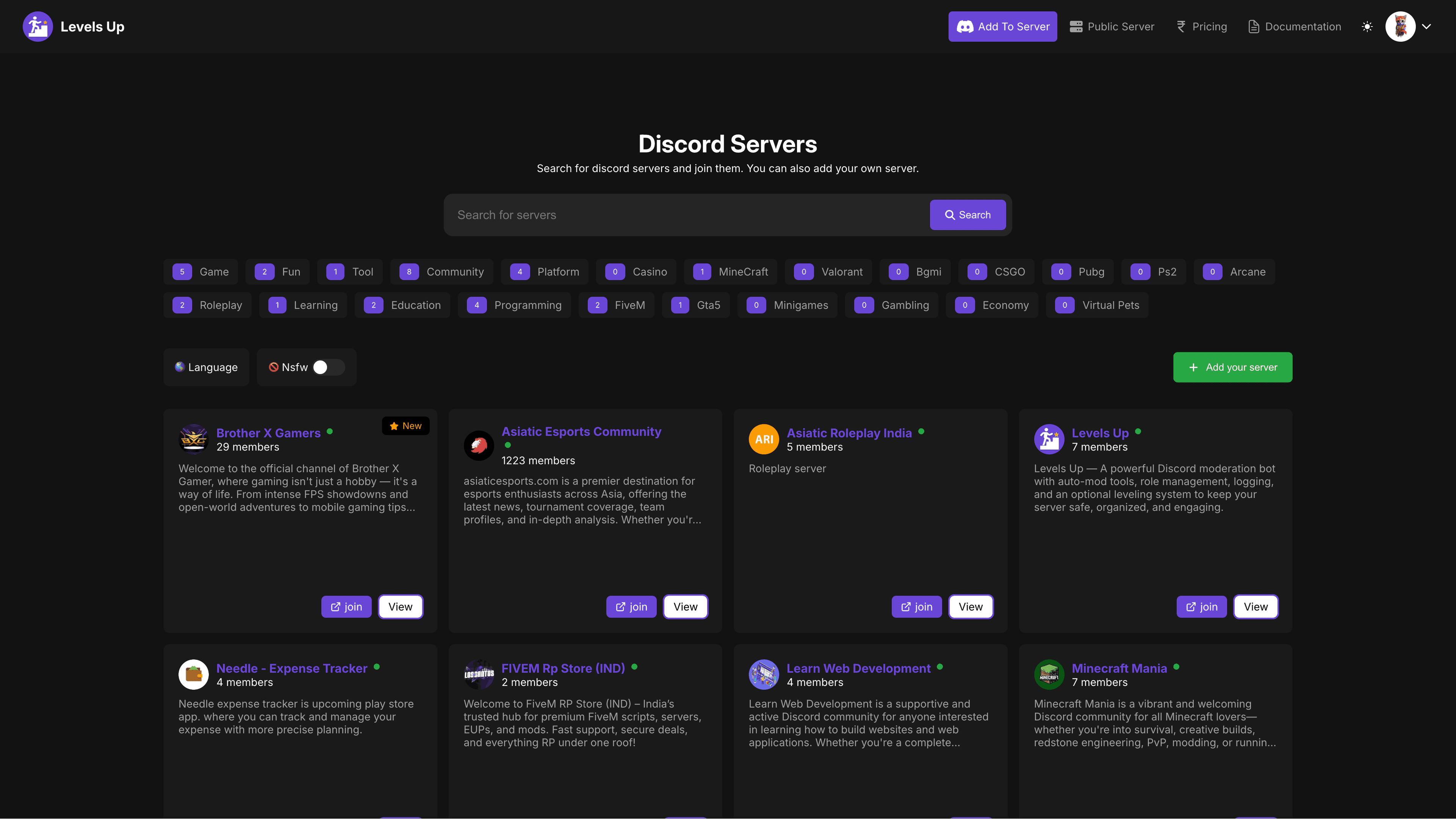
Task: Open the FIVEM Rp Store (IND) title link
Action: pyautogui.click(x=563, y=668)
